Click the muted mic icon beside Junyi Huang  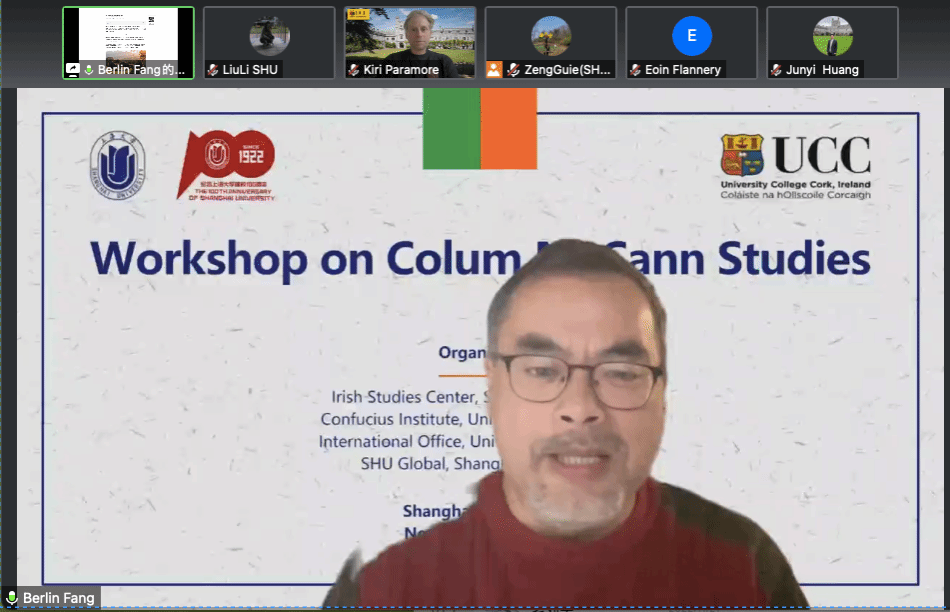coord(776,70)
